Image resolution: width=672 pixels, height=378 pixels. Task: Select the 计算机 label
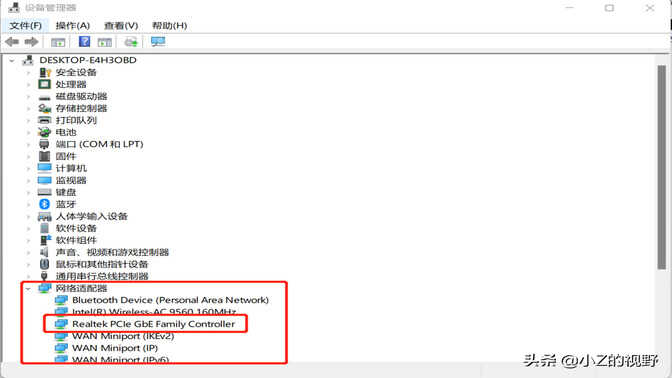tap(71, 168)
